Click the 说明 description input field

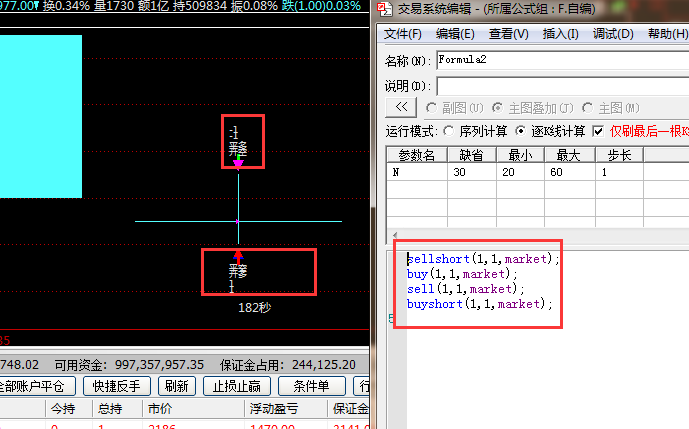[x=560, y=85]
